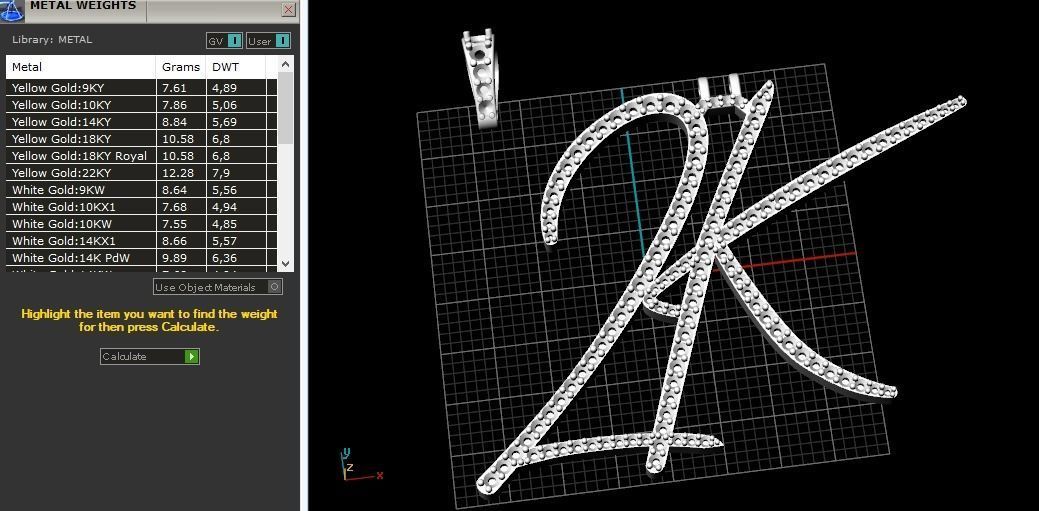Click the 7.61 grams value
Screen dimensions: 1039x511
174,87
